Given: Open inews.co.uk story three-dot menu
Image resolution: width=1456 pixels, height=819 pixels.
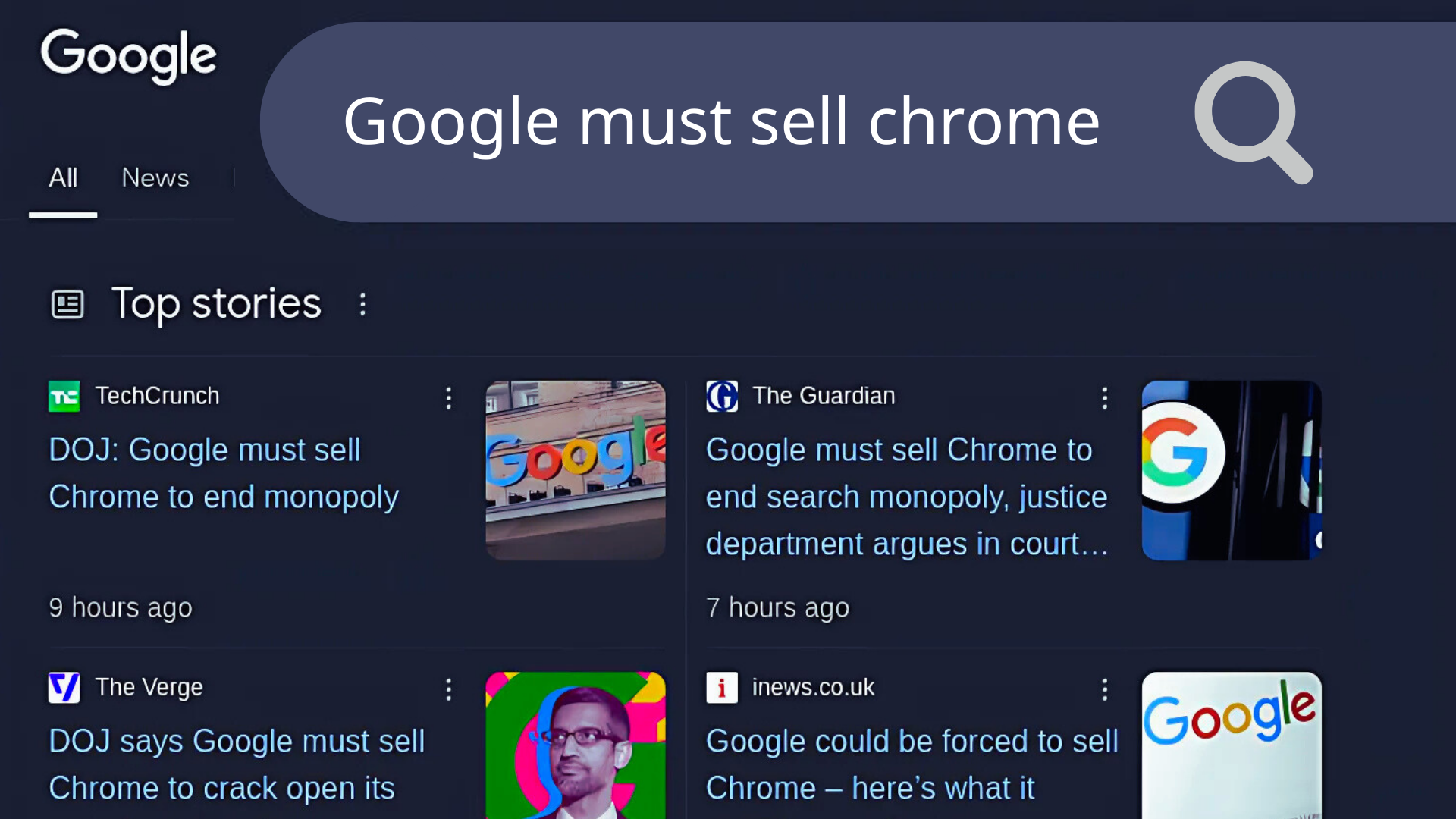Looking at the screenshot, I should (x=1105, y=689).
